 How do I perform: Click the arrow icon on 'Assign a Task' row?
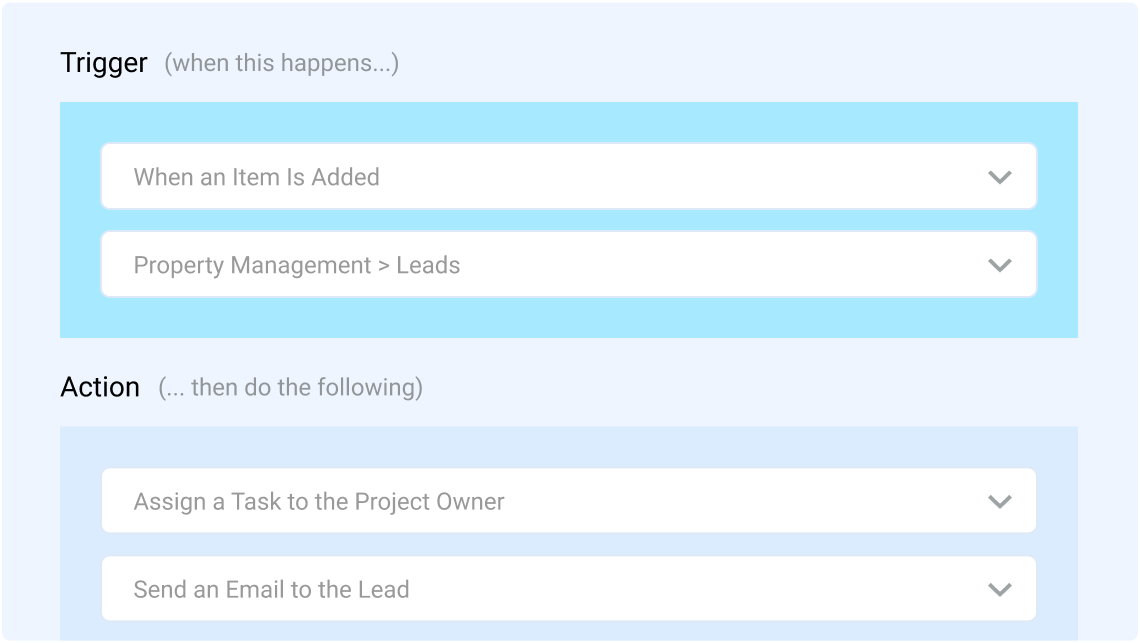[x=999, y=501]
